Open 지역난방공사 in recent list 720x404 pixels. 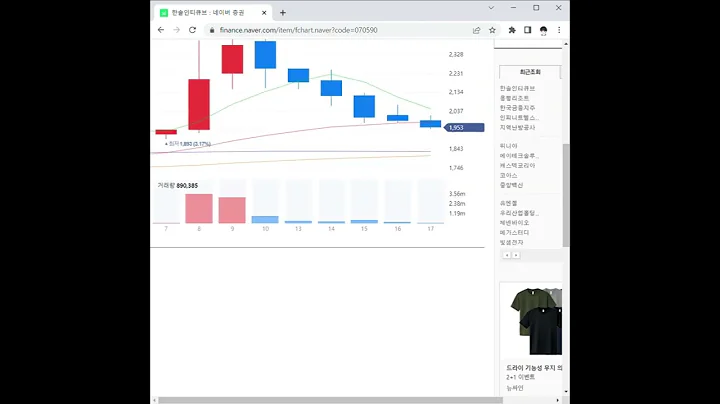pyautogui.click(x=517, y=128)
